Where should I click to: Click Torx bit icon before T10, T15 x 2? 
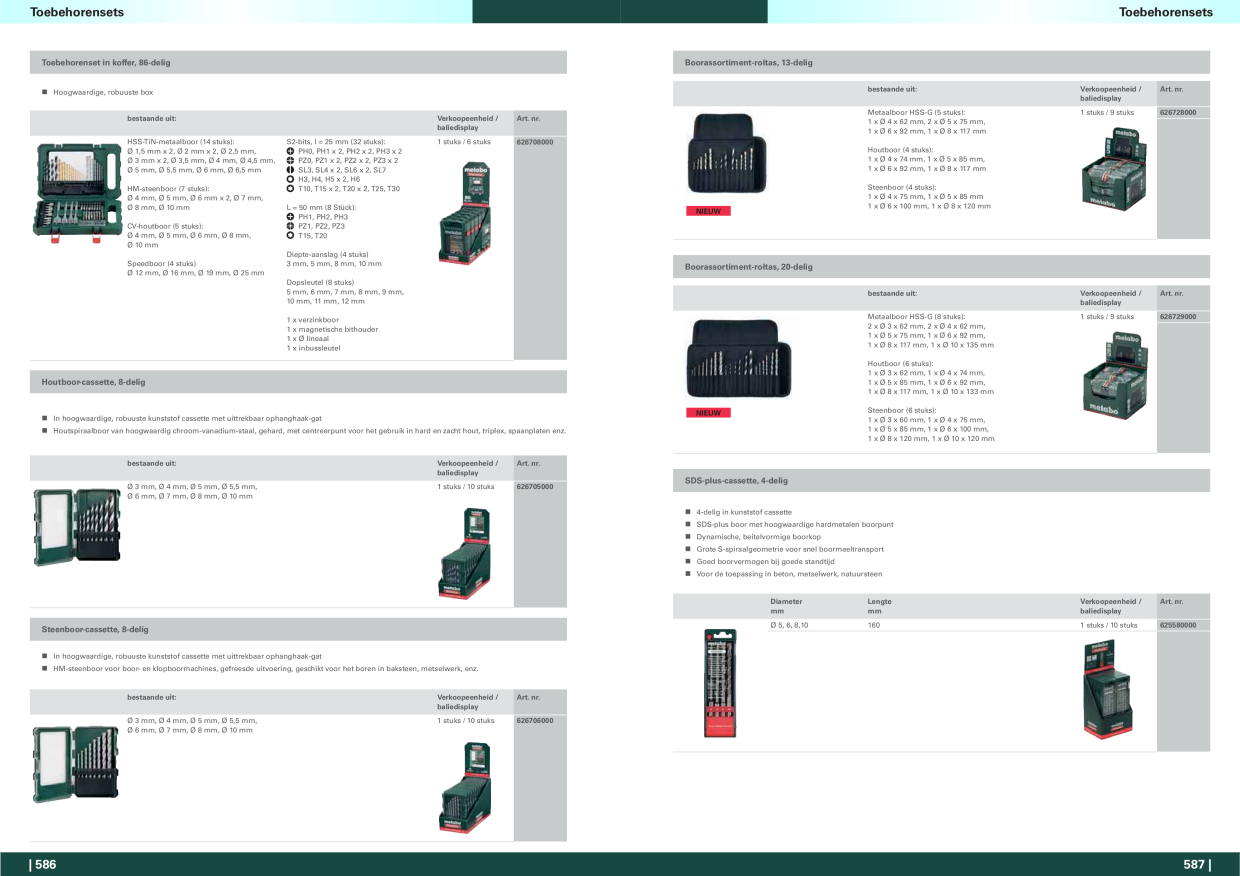[x=290, y=188]
